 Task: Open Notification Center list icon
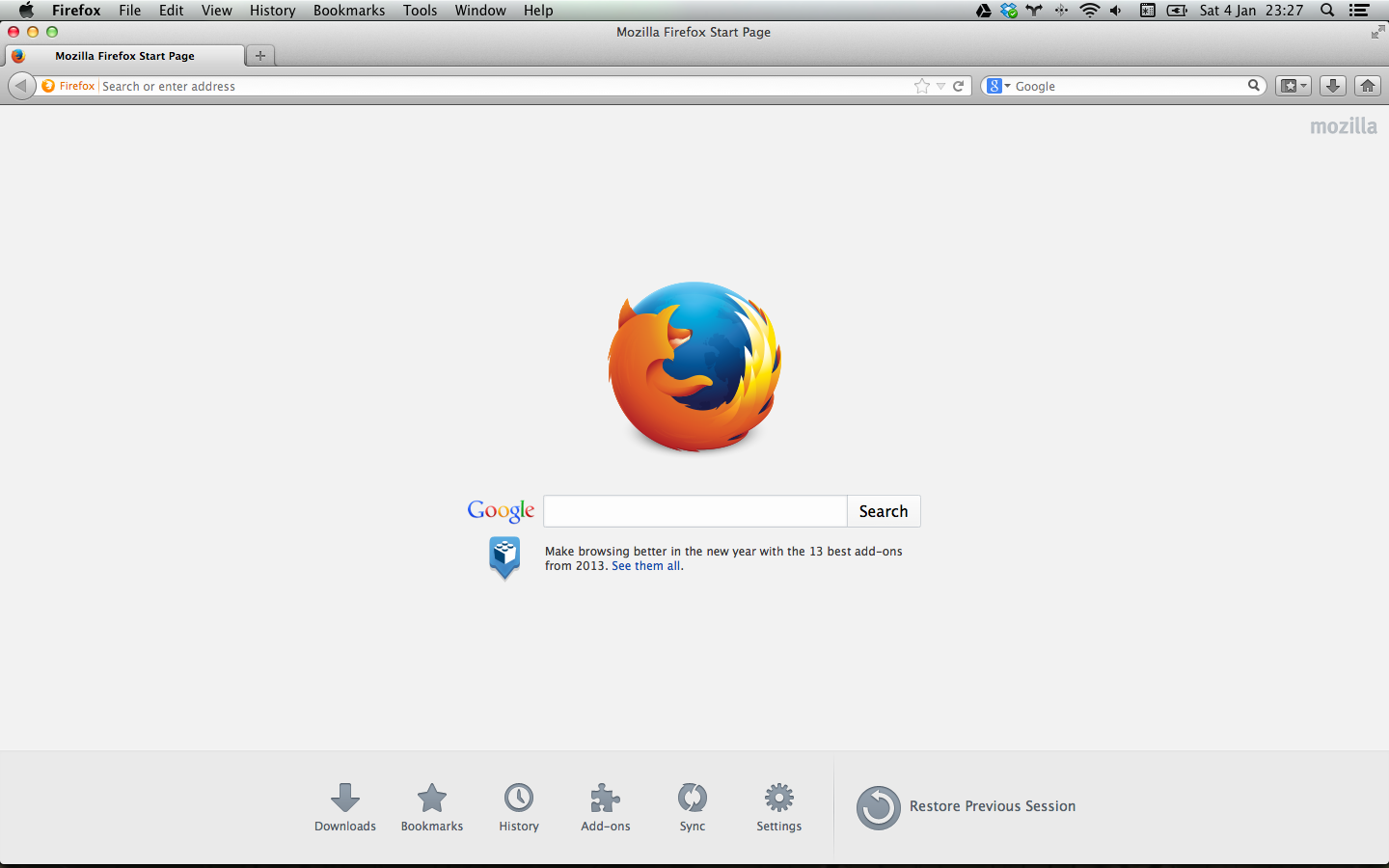tap(1359, 11)
